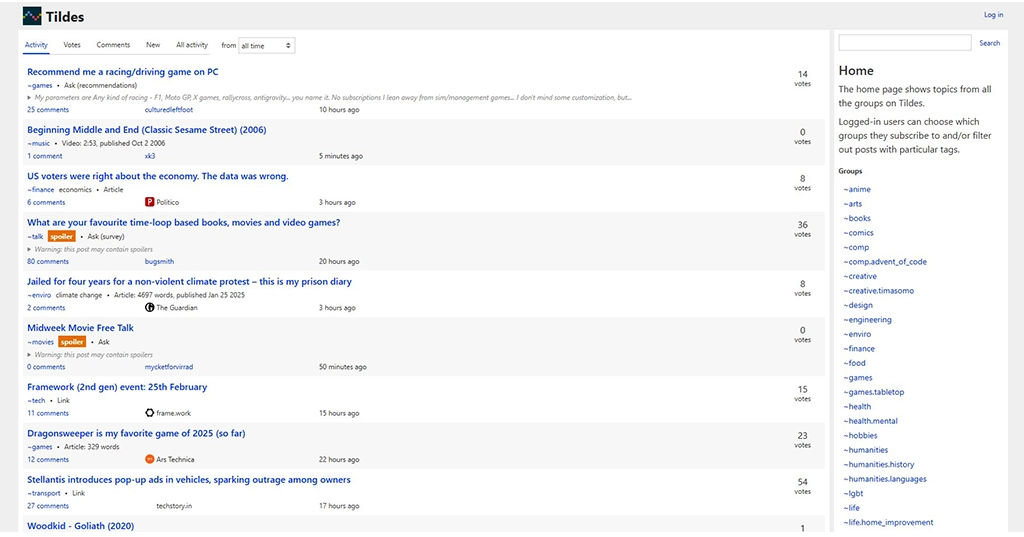Viewport: 1024px width, 537px height.
Task: Click the spoiler tag on Midweek Movie topic
Action: 72,342
